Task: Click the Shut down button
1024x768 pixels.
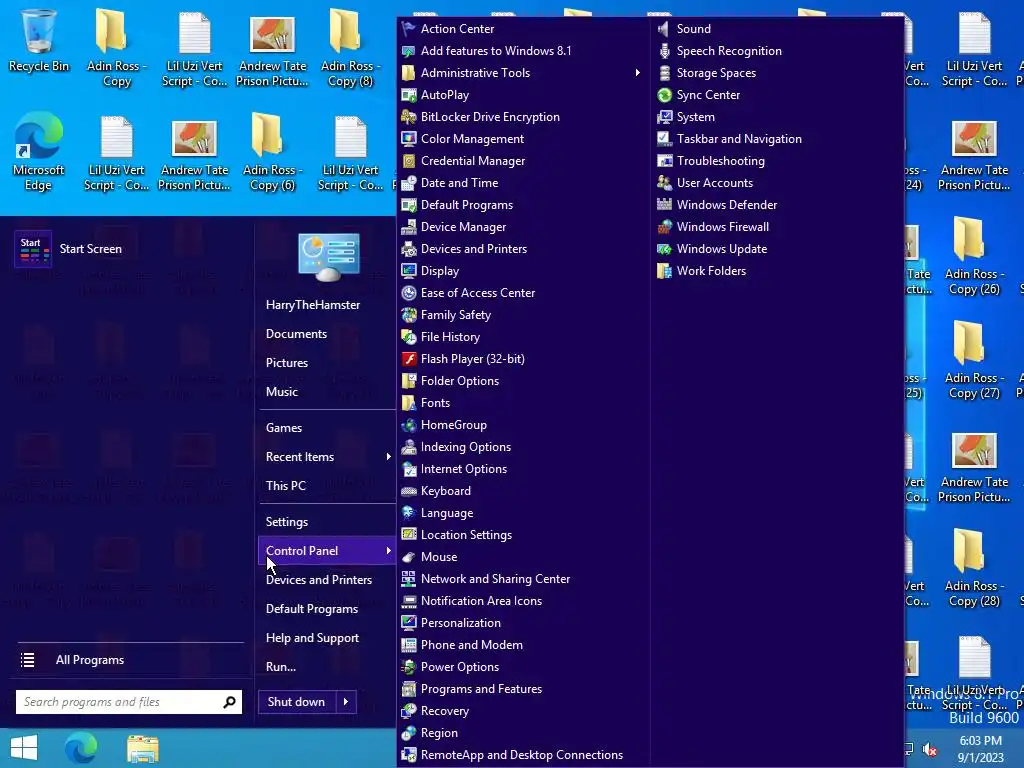Action: click(297, 702)
